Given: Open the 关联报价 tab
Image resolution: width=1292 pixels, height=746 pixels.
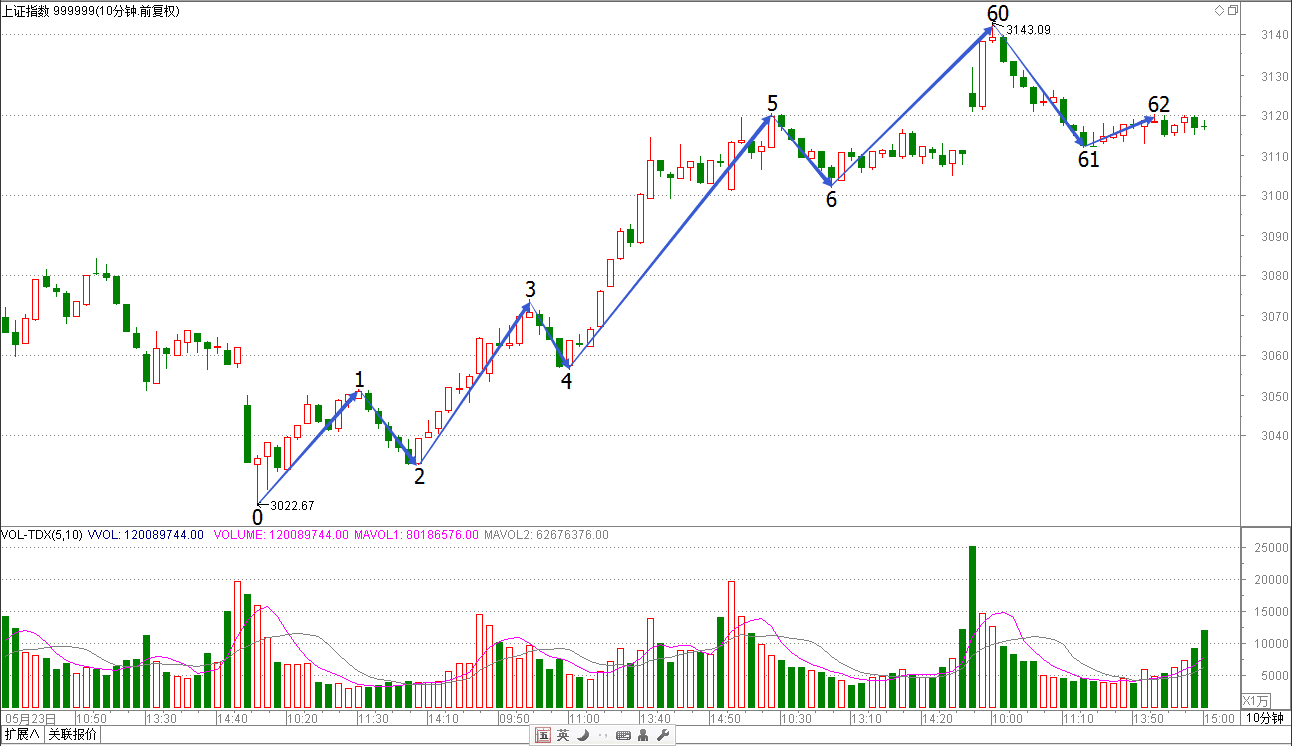Looking at the screenshot, I should coord(73,735).
